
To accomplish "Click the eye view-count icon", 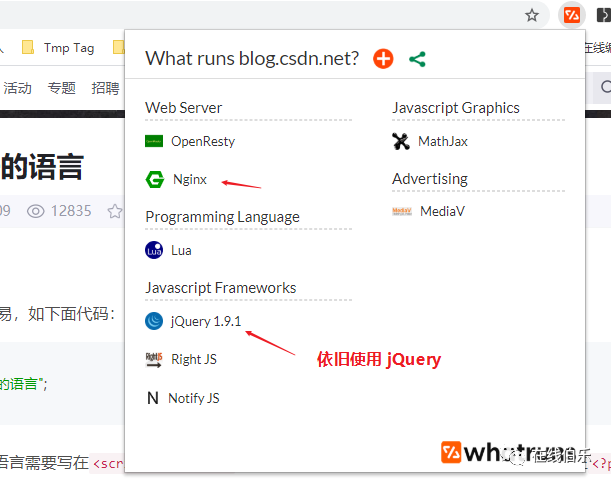I will coord(35,212).
